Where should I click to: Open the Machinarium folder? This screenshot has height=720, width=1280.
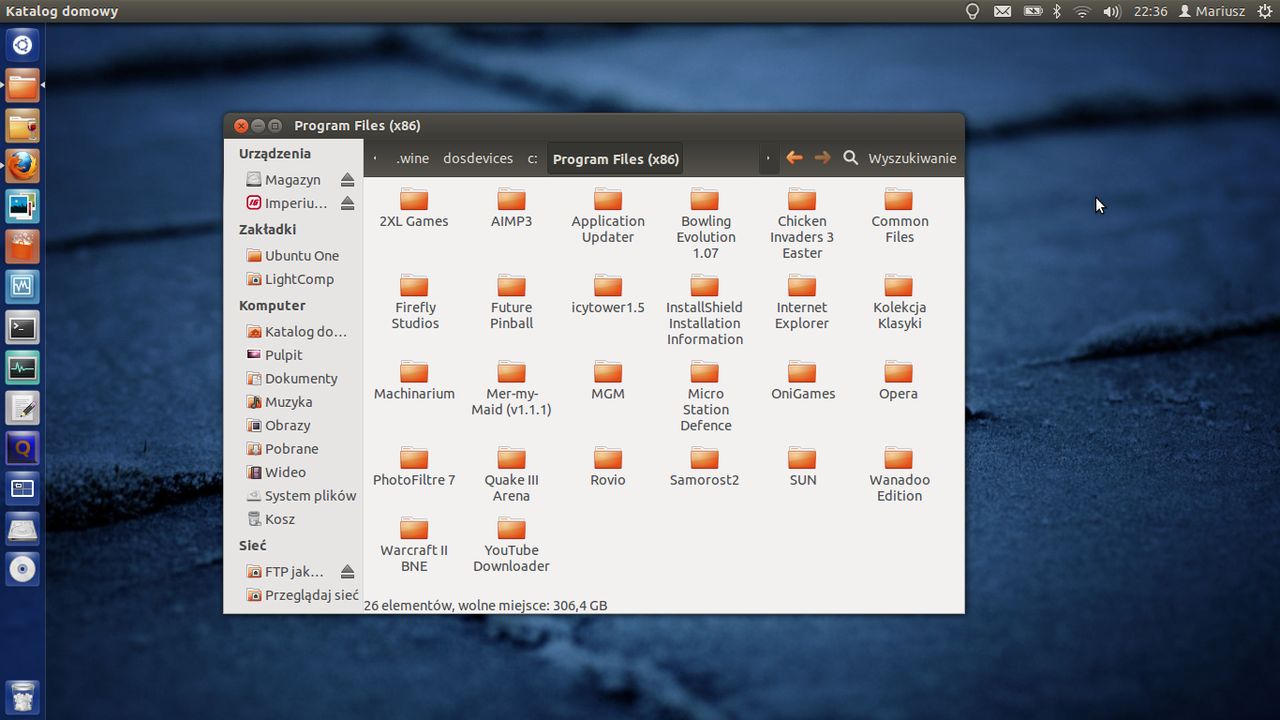(x=414, y=380)
